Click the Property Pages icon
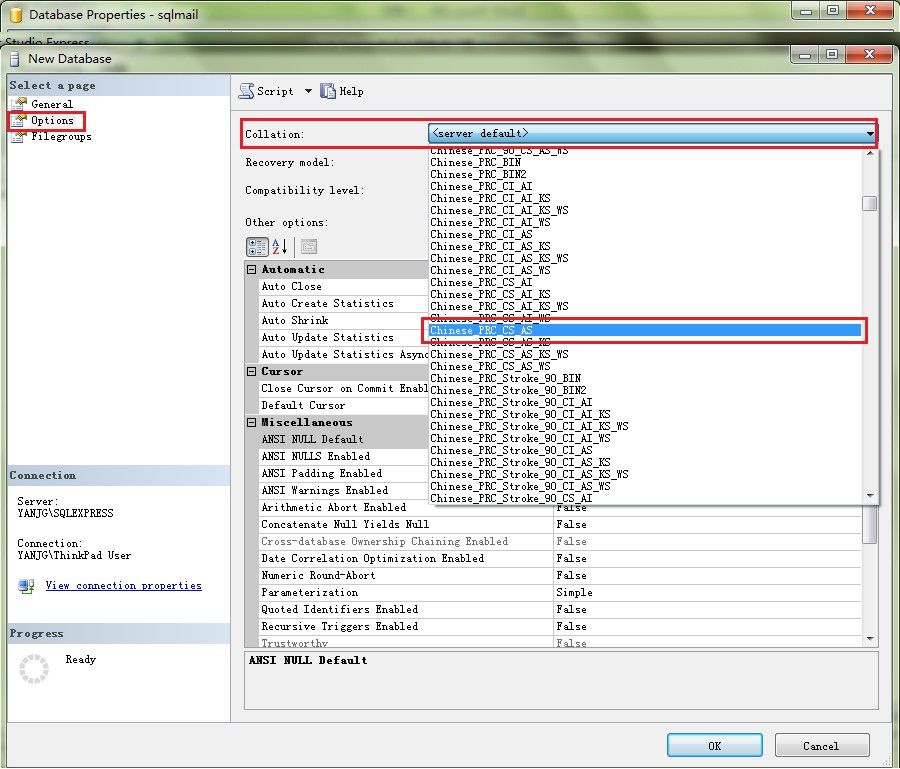 click(309, 247)
